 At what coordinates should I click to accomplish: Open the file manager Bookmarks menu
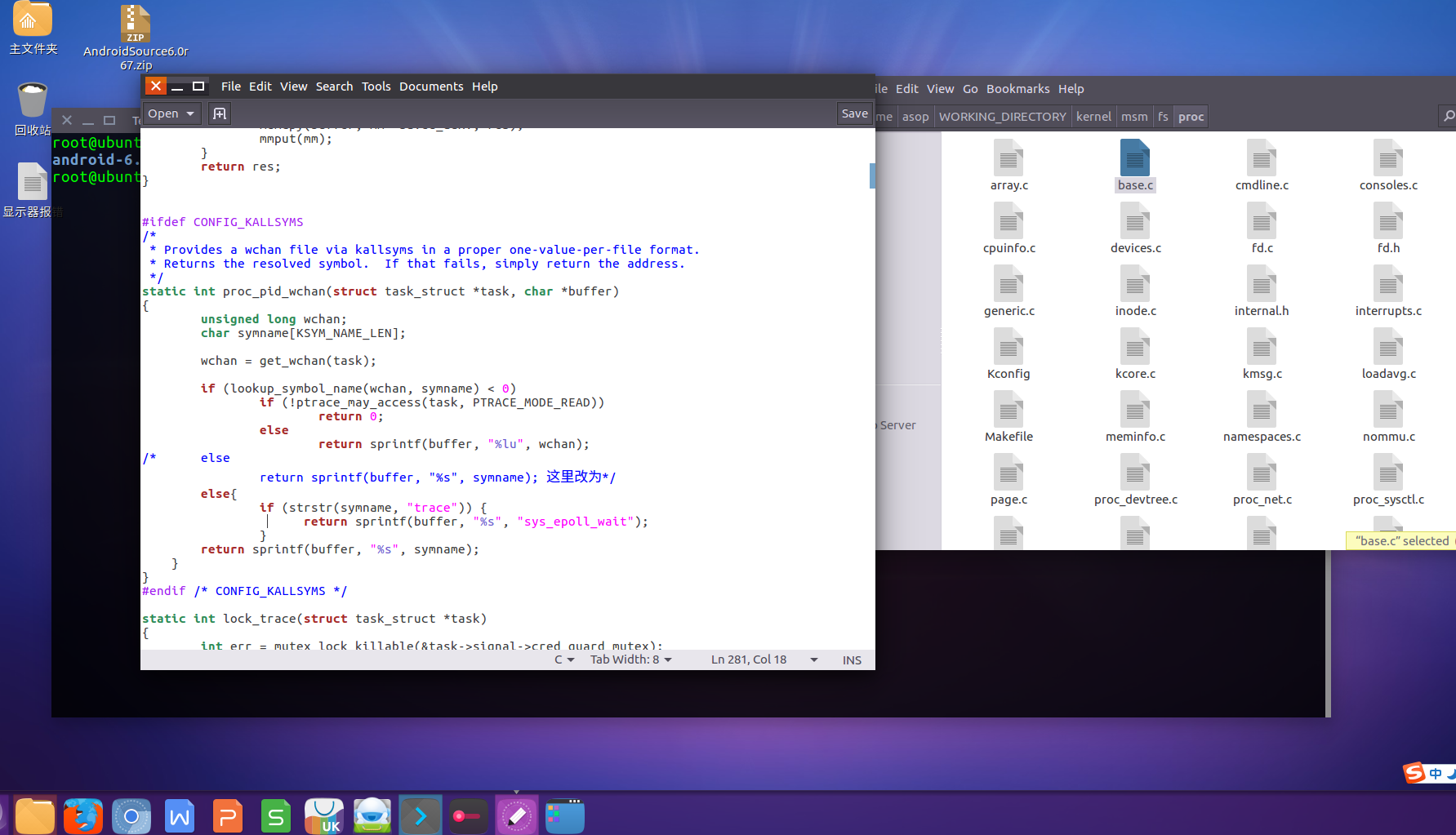click(1017, 89)
